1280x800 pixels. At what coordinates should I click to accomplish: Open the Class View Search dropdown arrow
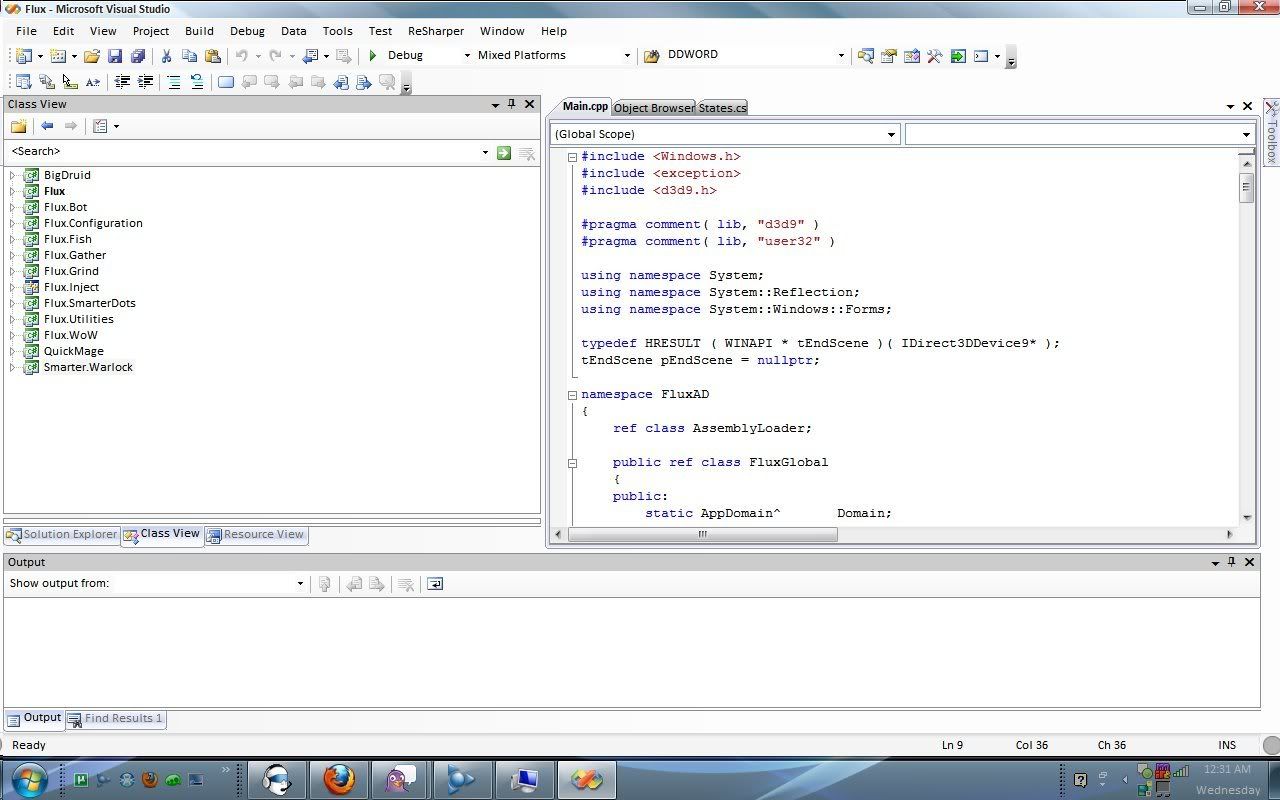click(x=485, y=153)
